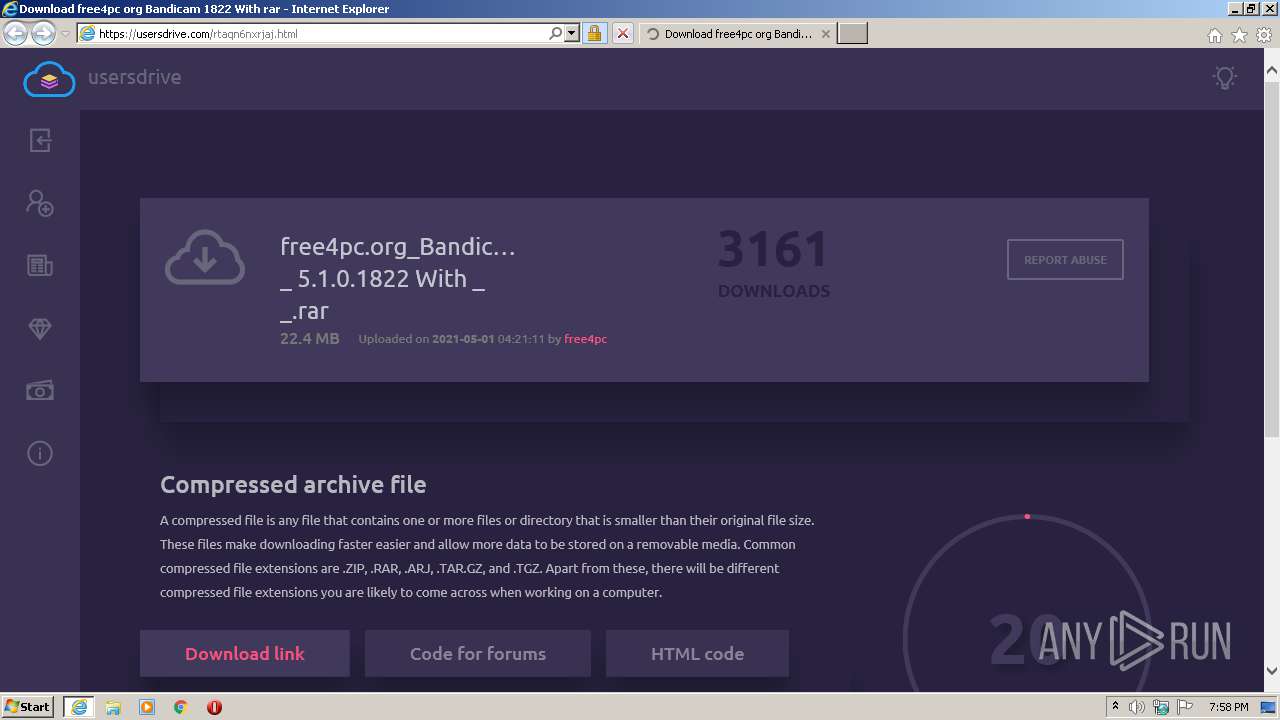Switch to the Code for forums tab
This screenshot has width=1280, height=720.
coord(478,654)
